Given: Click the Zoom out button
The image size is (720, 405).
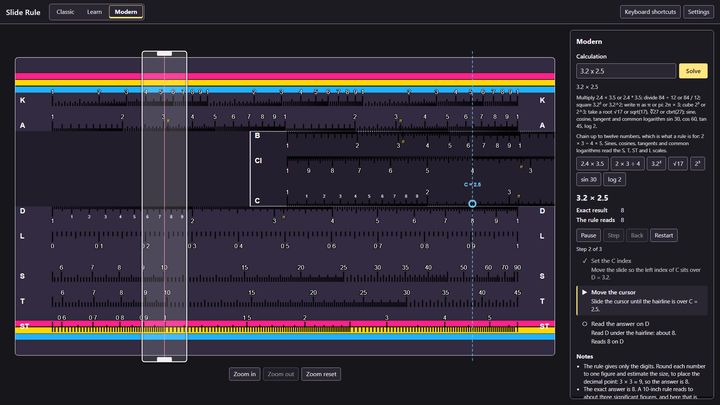Looking at the screenshot, I should [x=281, y=374].
